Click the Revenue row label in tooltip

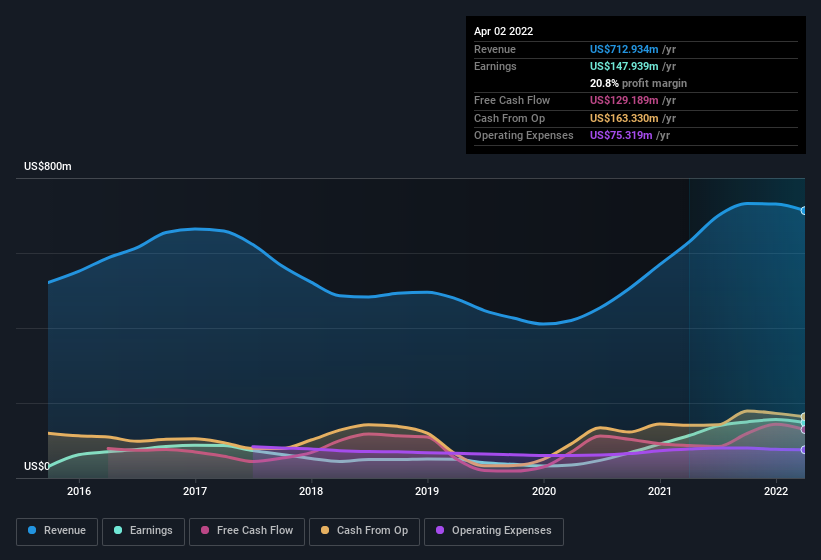pyautogui.click(x=495, y=49)
